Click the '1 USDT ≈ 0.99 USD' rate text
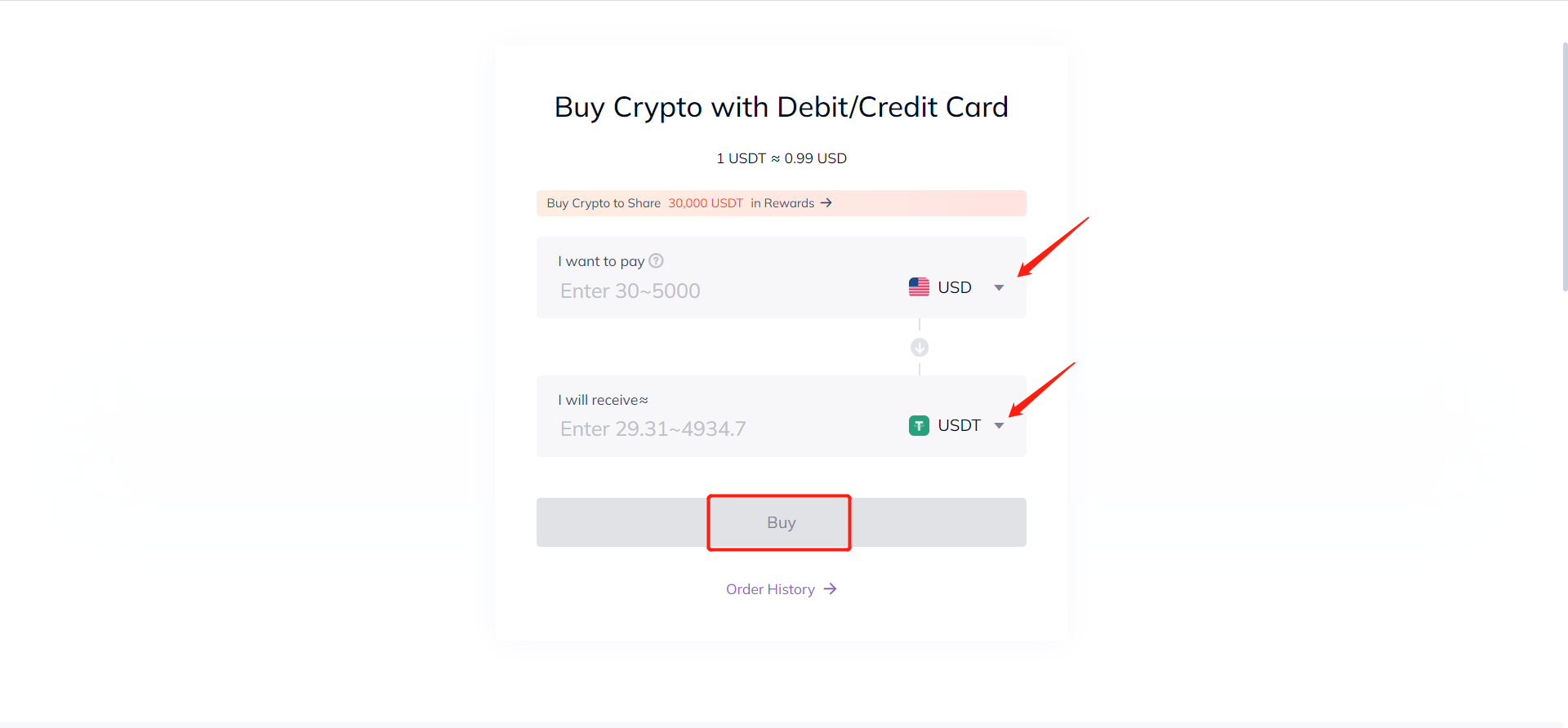This screenshot has height=728, width=1568. coord(782,158)
